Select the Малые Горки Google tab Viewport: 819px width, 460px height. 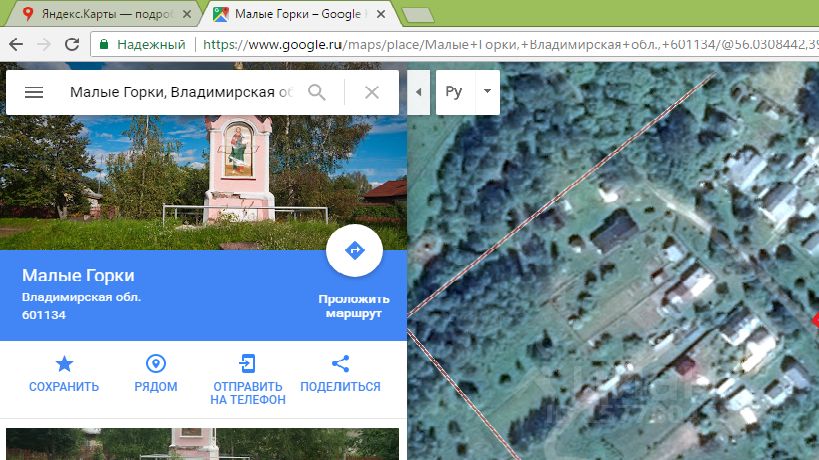[298, 14]
